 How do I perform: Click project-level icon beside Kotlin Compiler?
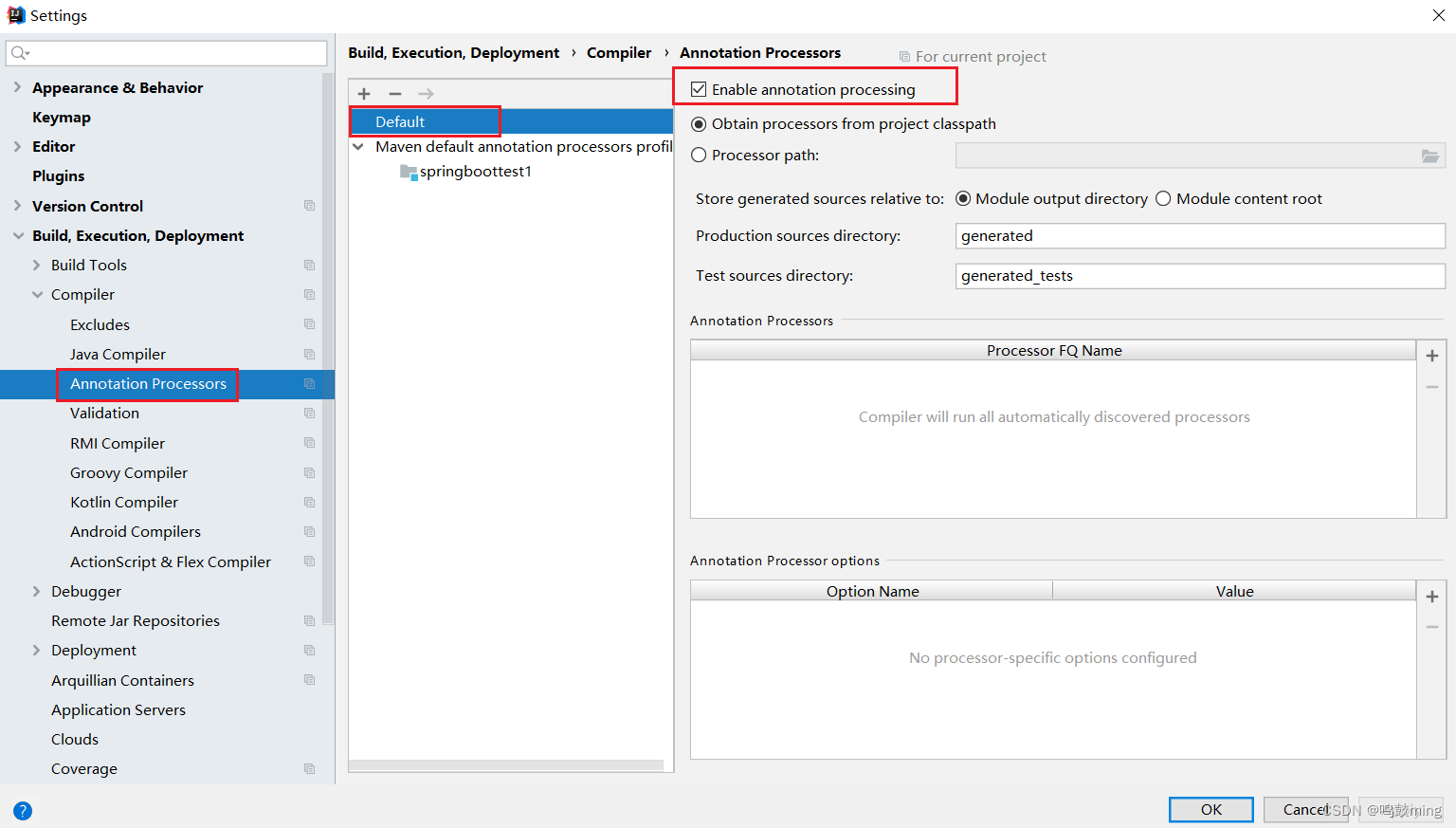(x=309, y=503)
